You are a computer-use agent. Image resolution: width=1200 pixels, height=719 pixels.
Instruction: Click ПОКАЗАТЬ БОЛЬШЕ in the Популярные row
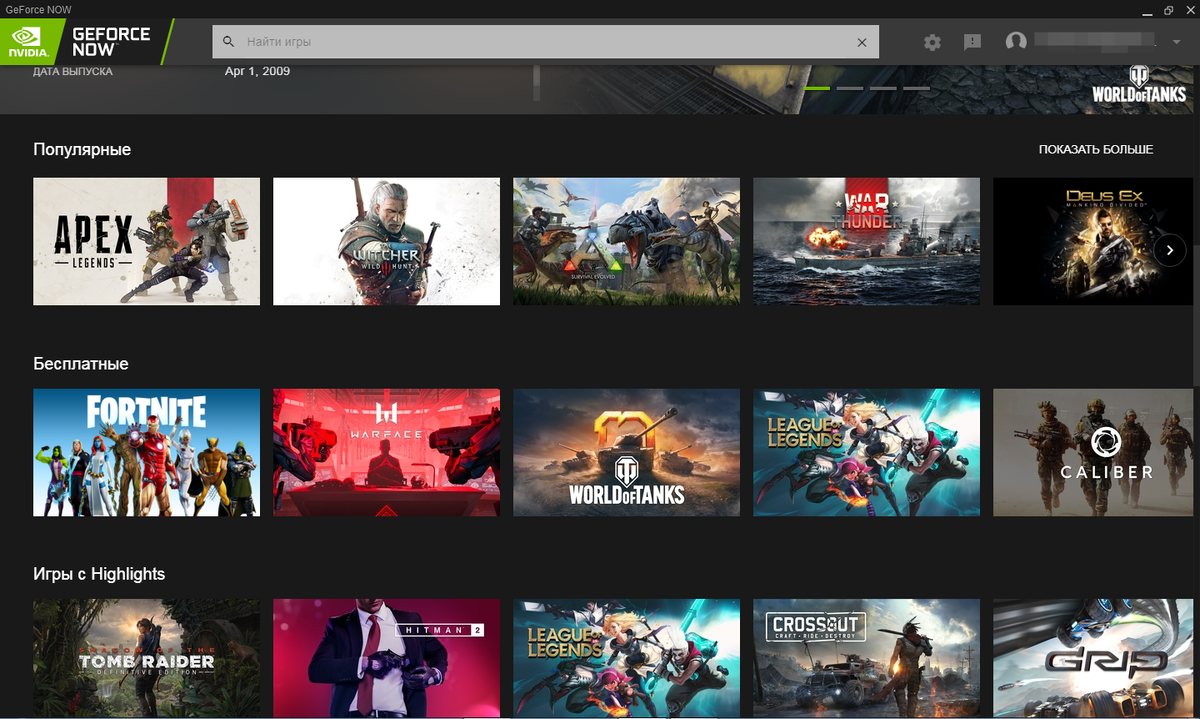(1096, 149)
